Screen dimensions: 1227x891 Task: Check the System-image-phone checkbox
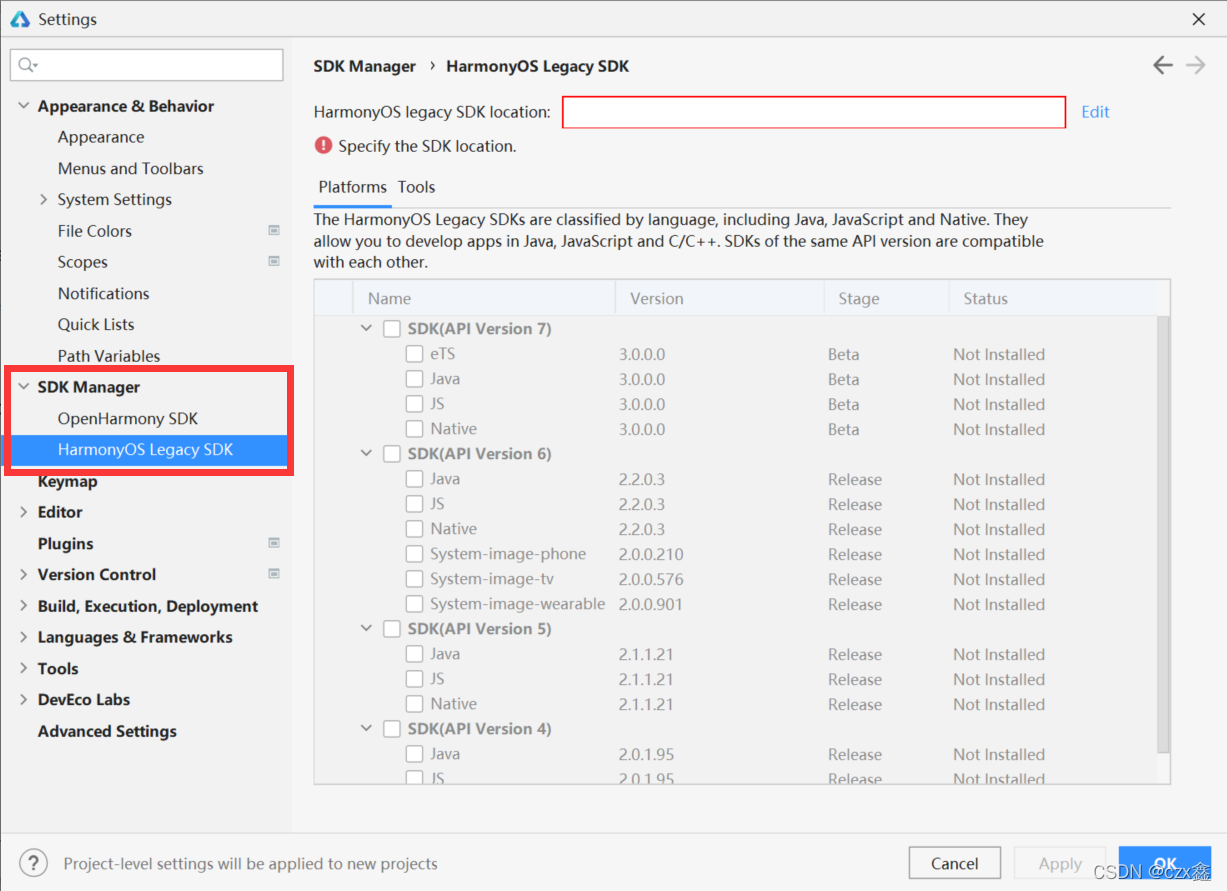tap(414, 554)
